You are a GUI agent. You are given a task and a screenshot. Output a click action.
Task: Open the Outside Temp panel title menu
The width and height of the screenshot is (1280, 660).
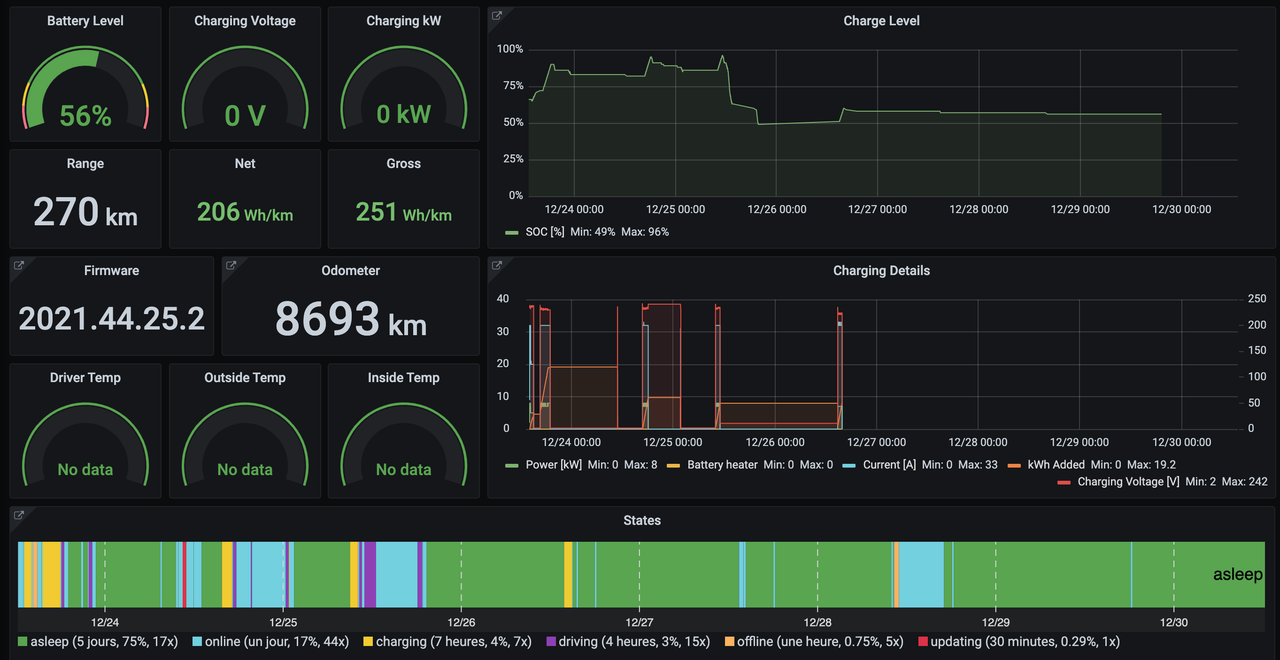tap(245, 378)
